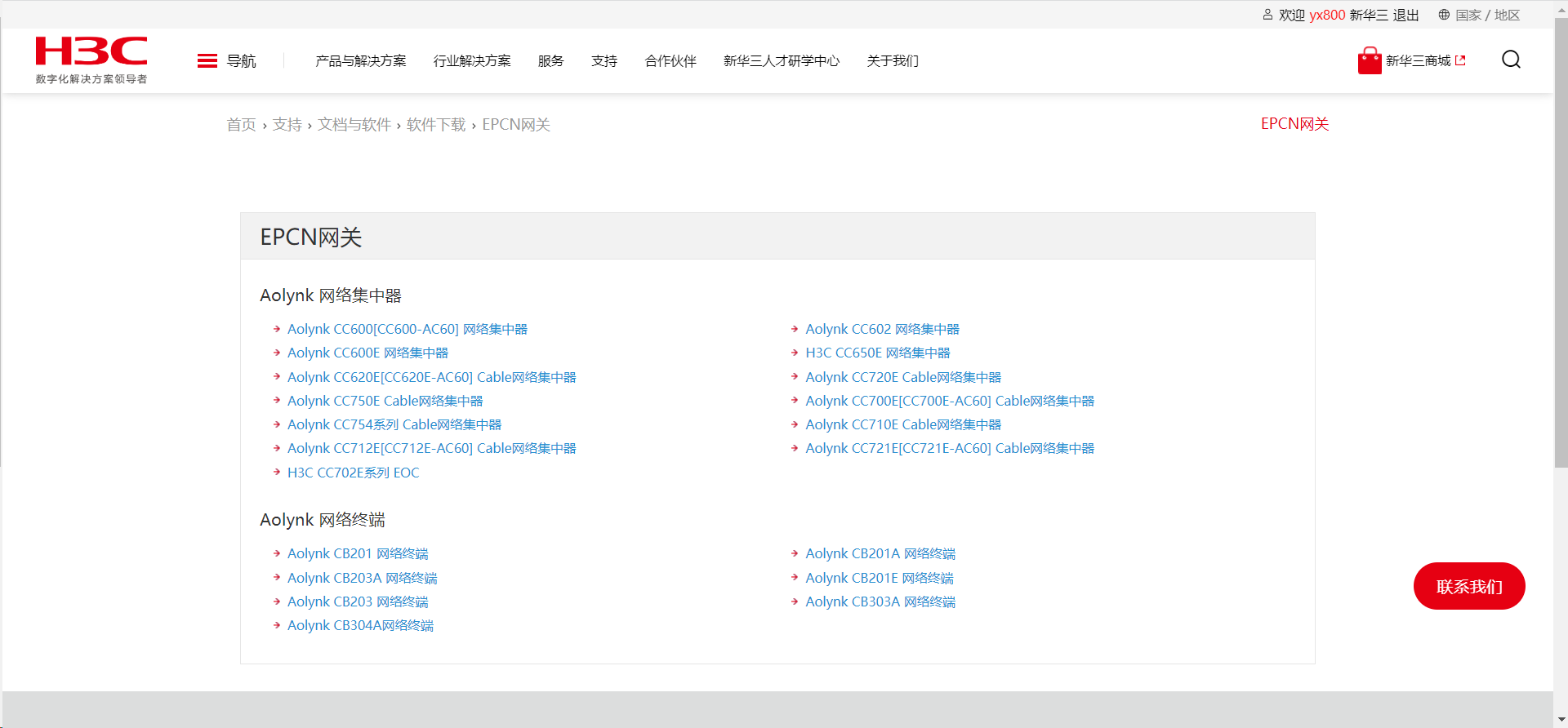Open 新华三商城 store link
Image resolution: width=1568 pixels, height=728 pixels.
[1418, 61]
